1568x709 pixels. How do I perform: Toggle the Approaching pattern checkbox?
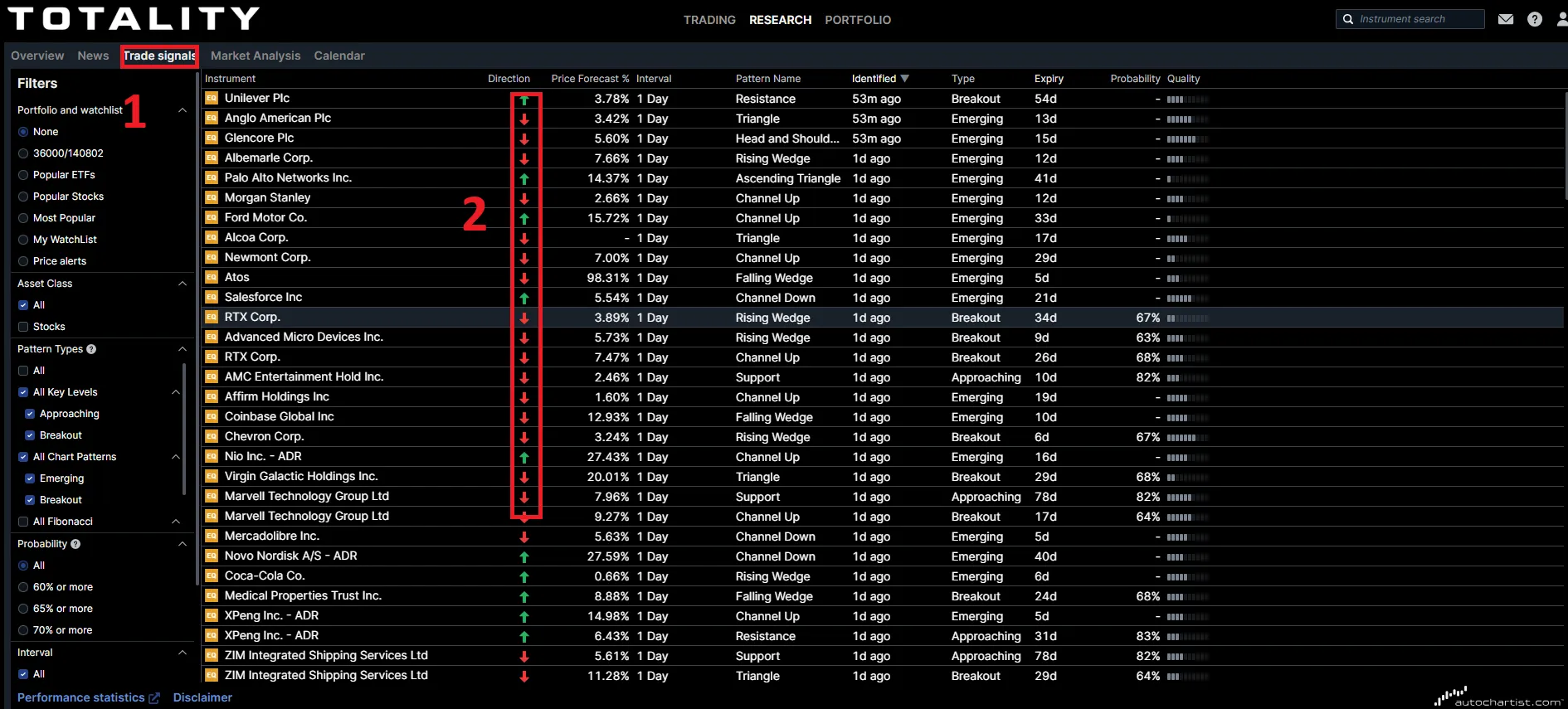30,414
